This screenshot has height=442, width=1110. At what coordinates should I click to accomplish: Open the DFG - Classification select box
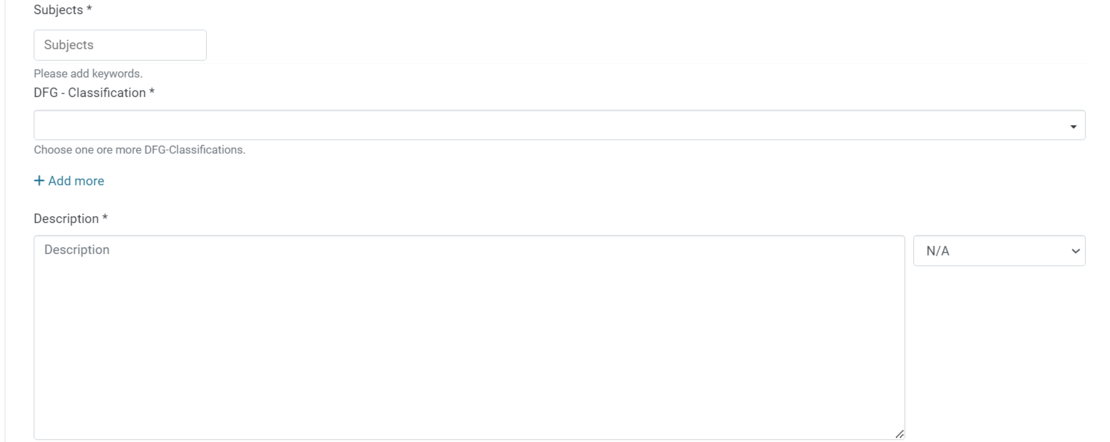coord(550,126)
